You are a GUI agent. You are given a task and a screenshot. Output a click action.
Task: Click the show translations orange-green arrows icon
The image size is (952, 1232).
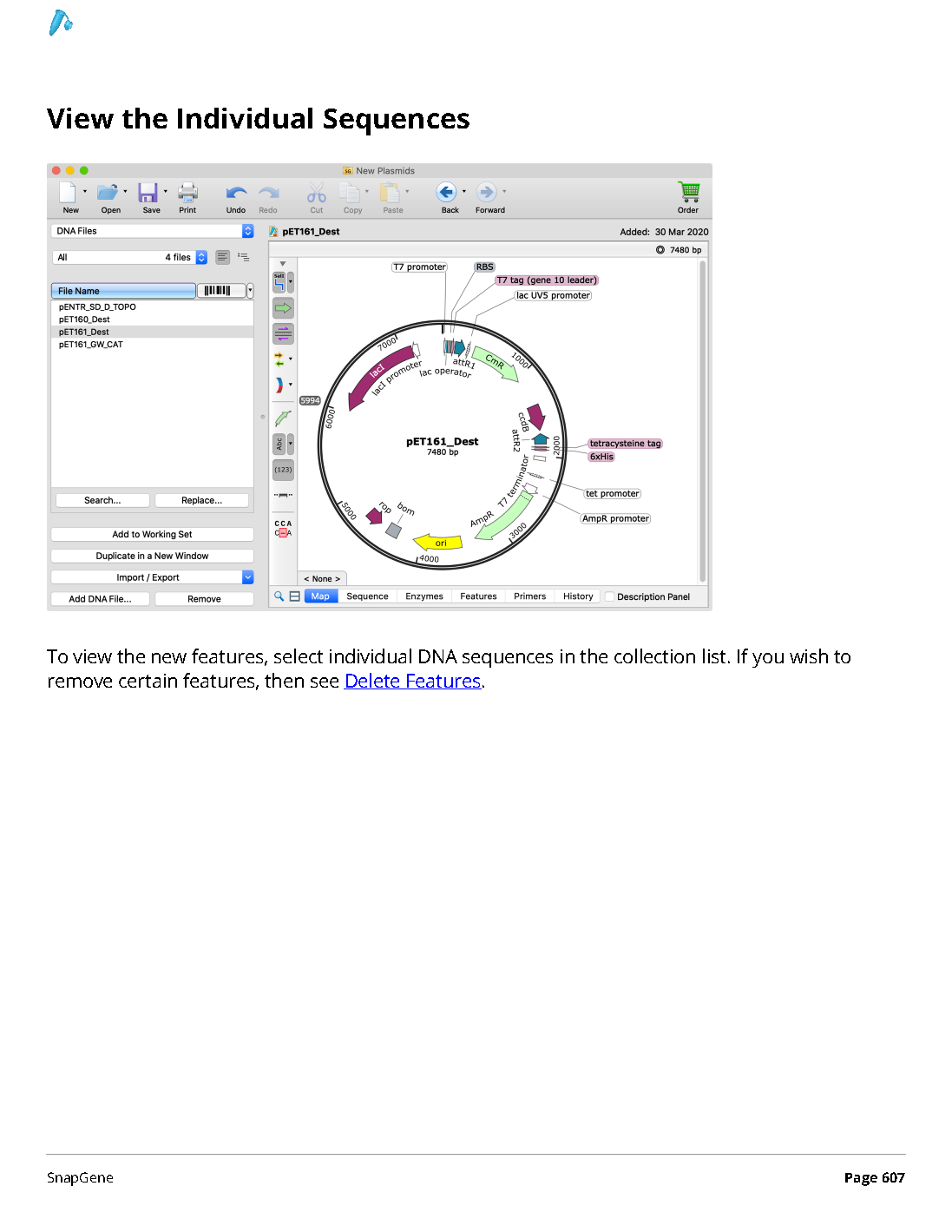pos(279,359)
